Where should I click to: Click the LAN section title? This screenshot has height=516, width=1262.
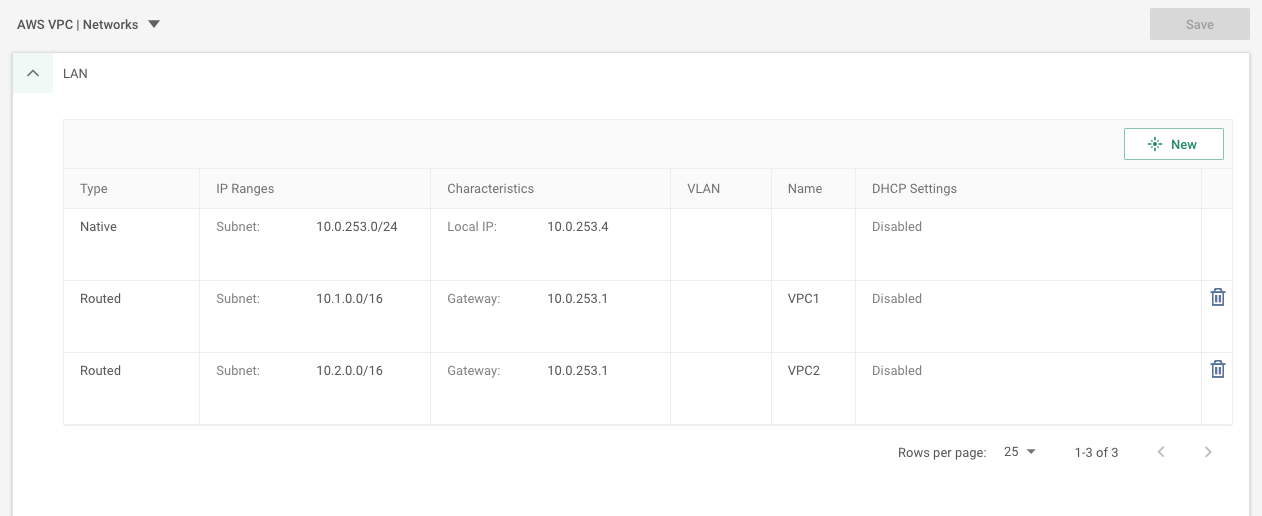75,73
